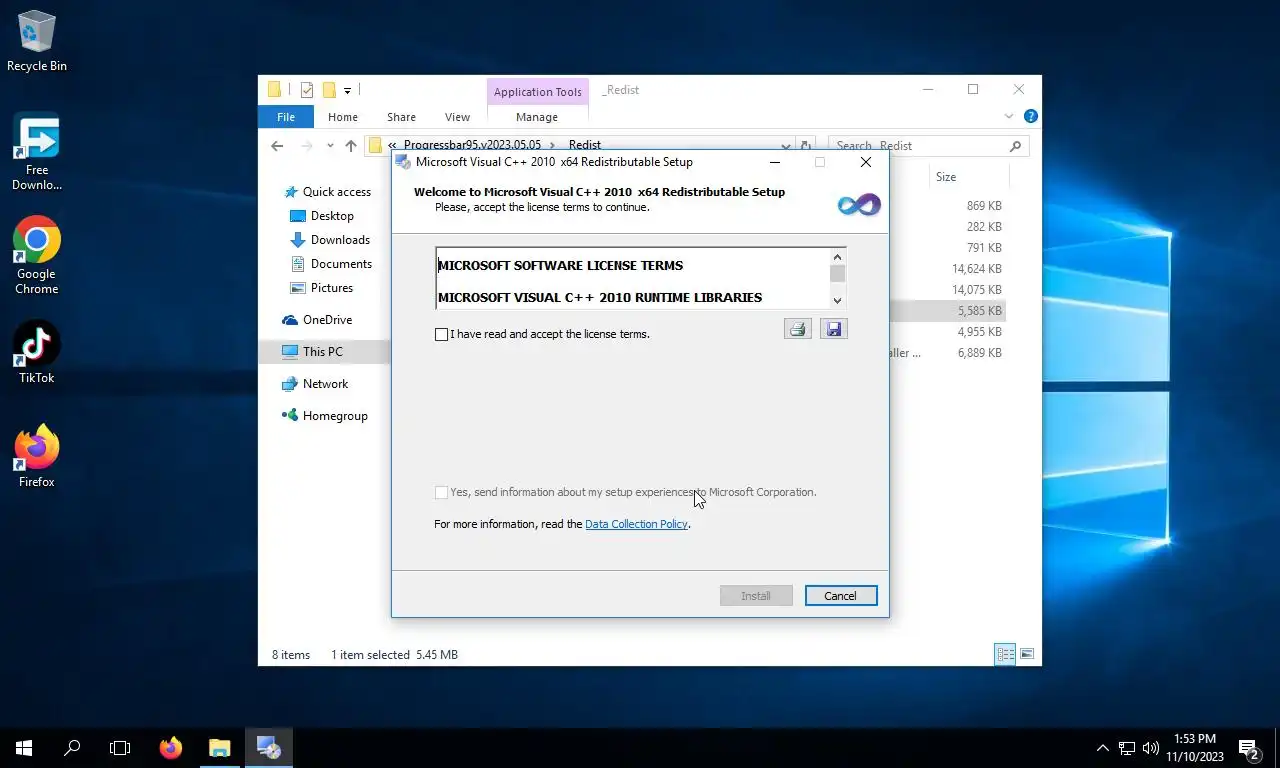Go back in File Explorer

[x=277, y=146]
